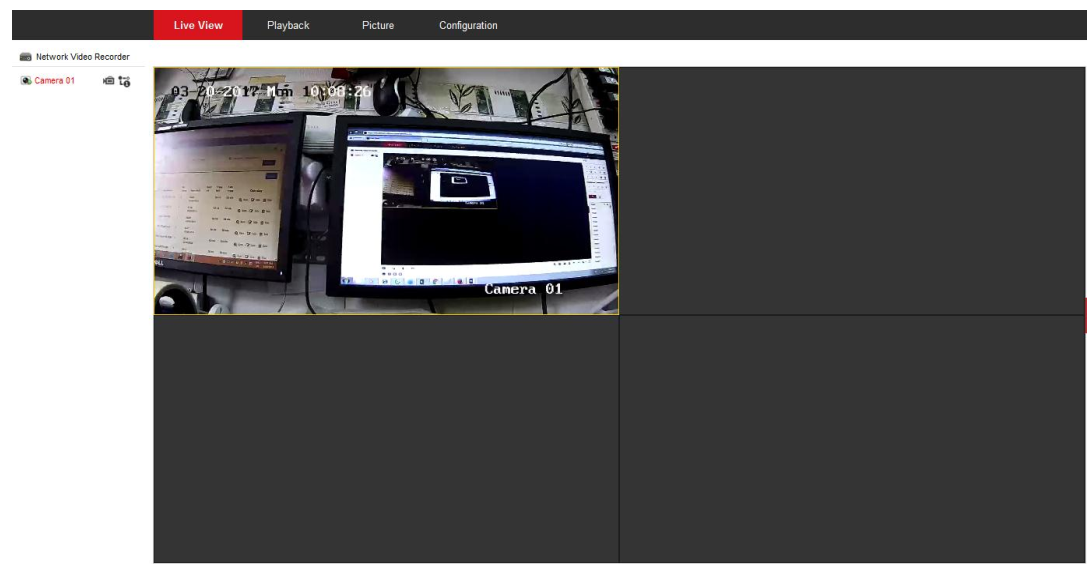The height and width of the screenshot is (572, 1091).
Task: Start recording with Camera 01's camcorder icon
Action: [108, 81]
